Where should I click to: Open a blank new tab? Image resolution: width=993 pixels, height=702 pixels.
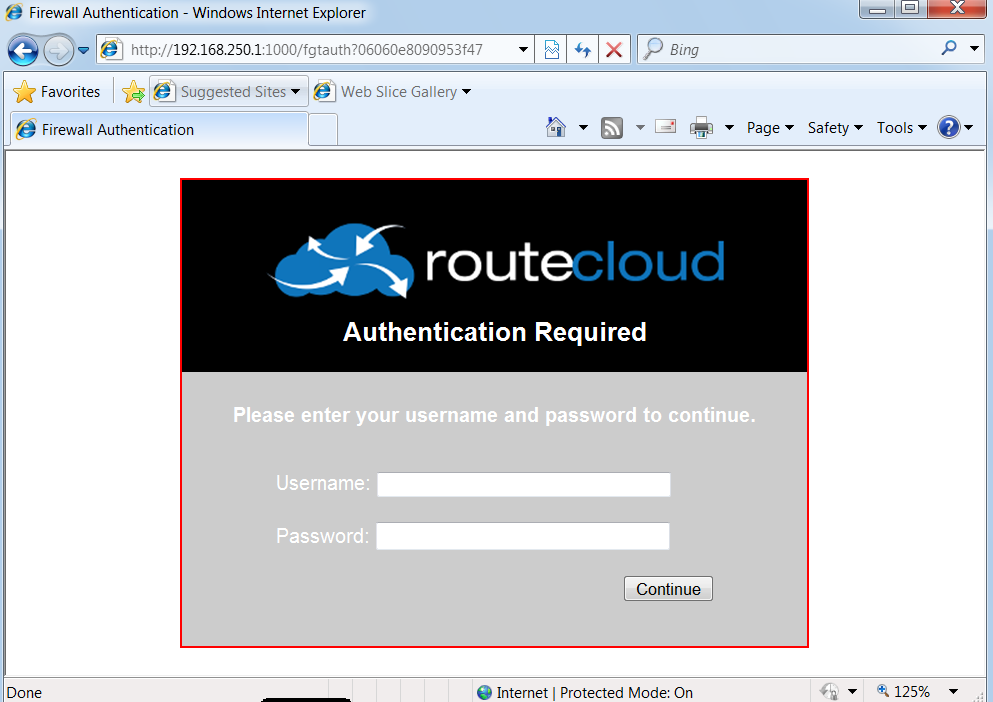pyautogui.click(x=323, y=130)
